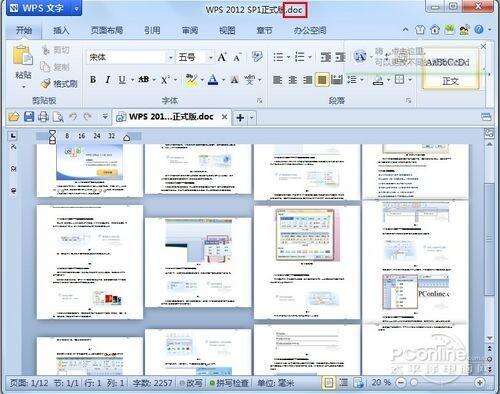Expand underline style dropdown arrow
Image resolution: width=500 pixels, height=394 pixels.
click(x=132, y=80)
